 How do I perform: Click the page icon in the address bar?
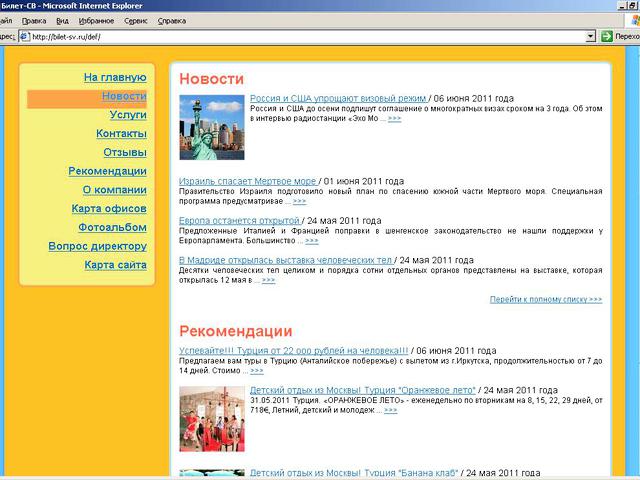pyautogui.click(x=23, y=37)
